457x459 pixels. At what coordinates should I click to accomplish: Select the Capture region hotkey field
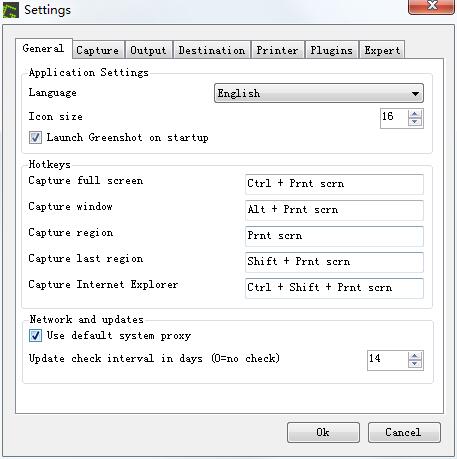(334, 236)
